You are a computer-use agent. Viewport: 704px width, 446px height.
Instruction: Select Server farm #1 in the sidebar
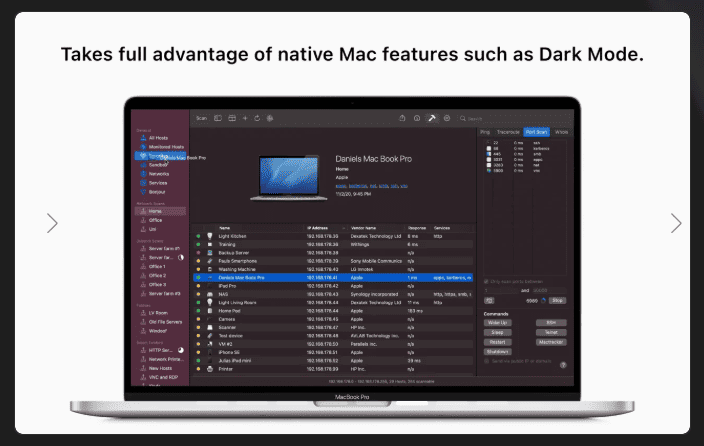[161, 248]
